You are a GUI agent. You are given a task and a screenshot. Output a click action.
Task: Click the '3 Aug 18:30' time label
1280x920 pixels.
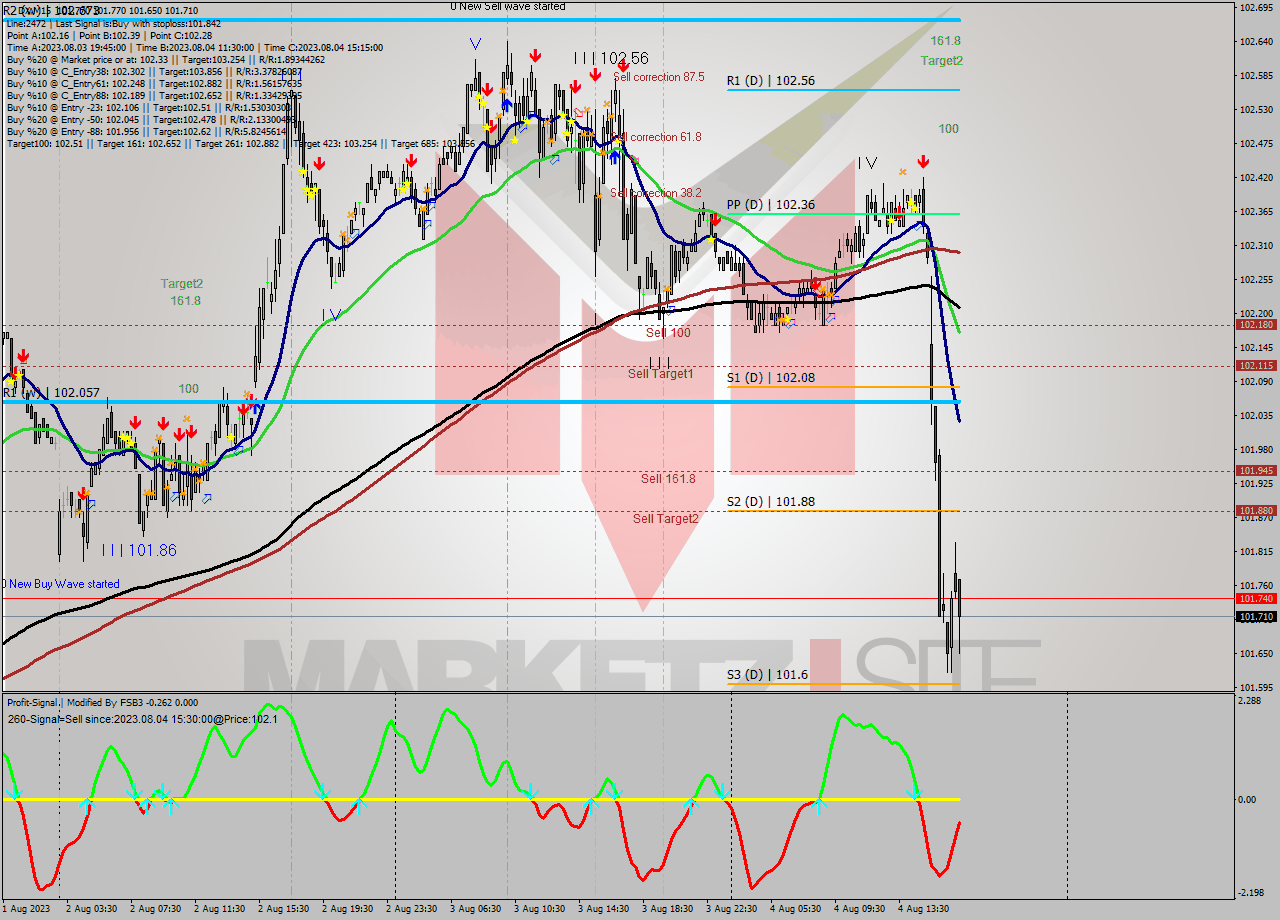pyautogui.click(x=667, y=909)
